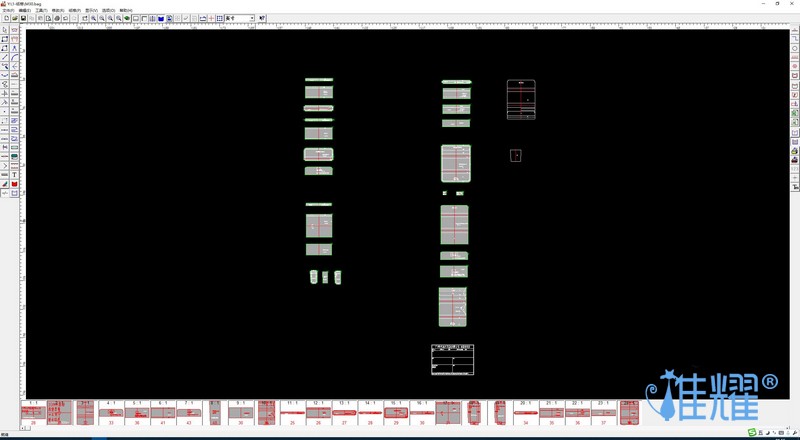Open the 文件(F) menu
Screen dimensions: 800x440
click(x=9, y=10)
